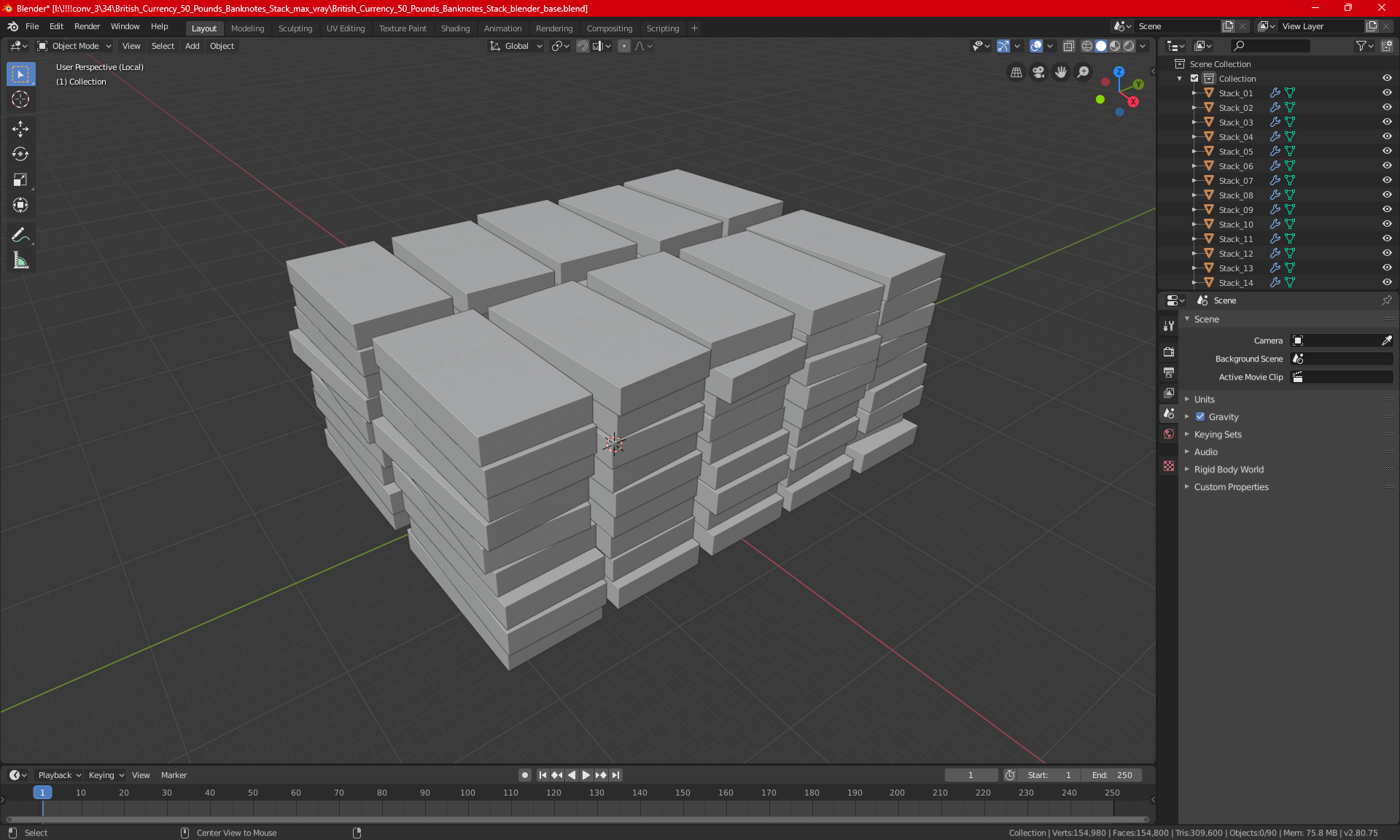1400x840 pixels.
Task: Click the End frame 250 field
Action: (1112, 775)
